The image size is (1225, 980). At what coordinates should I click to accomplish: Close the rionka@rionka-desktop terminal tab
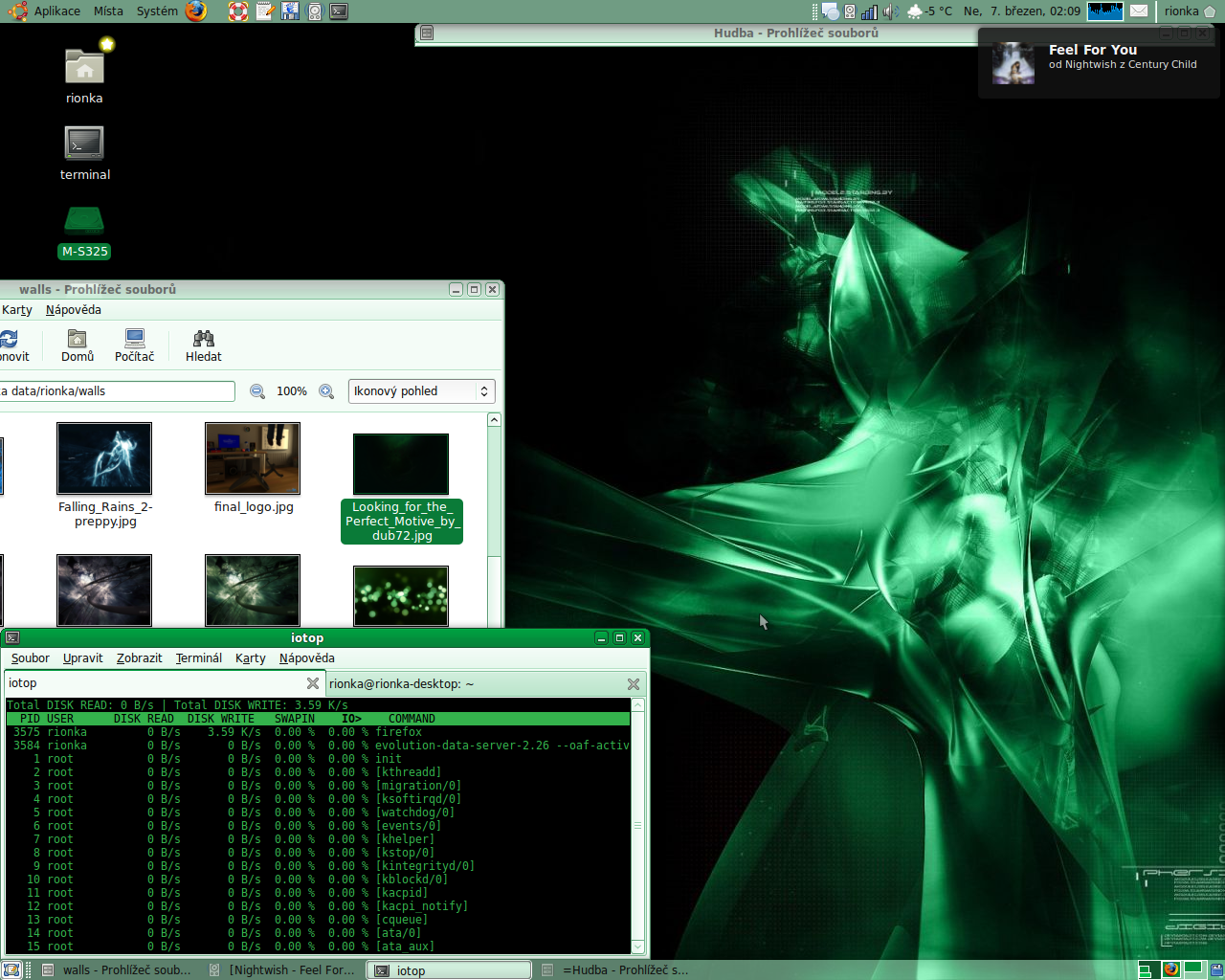tap(633, 684)
